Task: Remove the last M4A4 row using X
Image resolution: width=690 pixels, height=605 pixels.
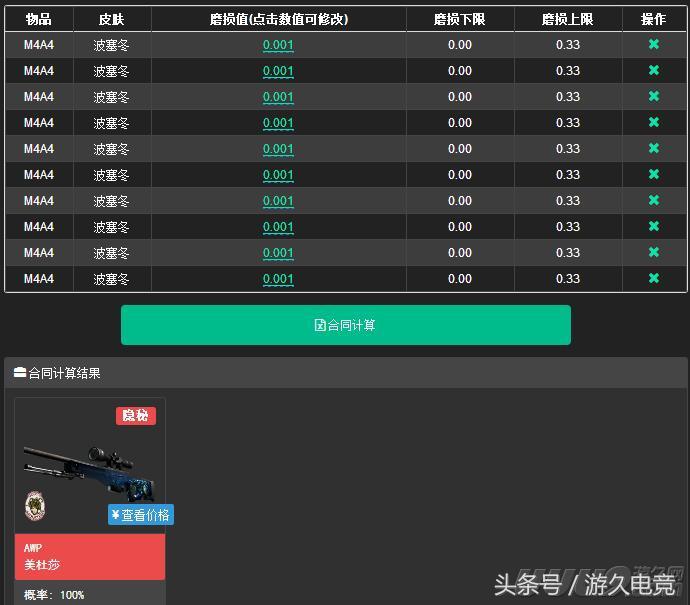Action: (653, 279)
